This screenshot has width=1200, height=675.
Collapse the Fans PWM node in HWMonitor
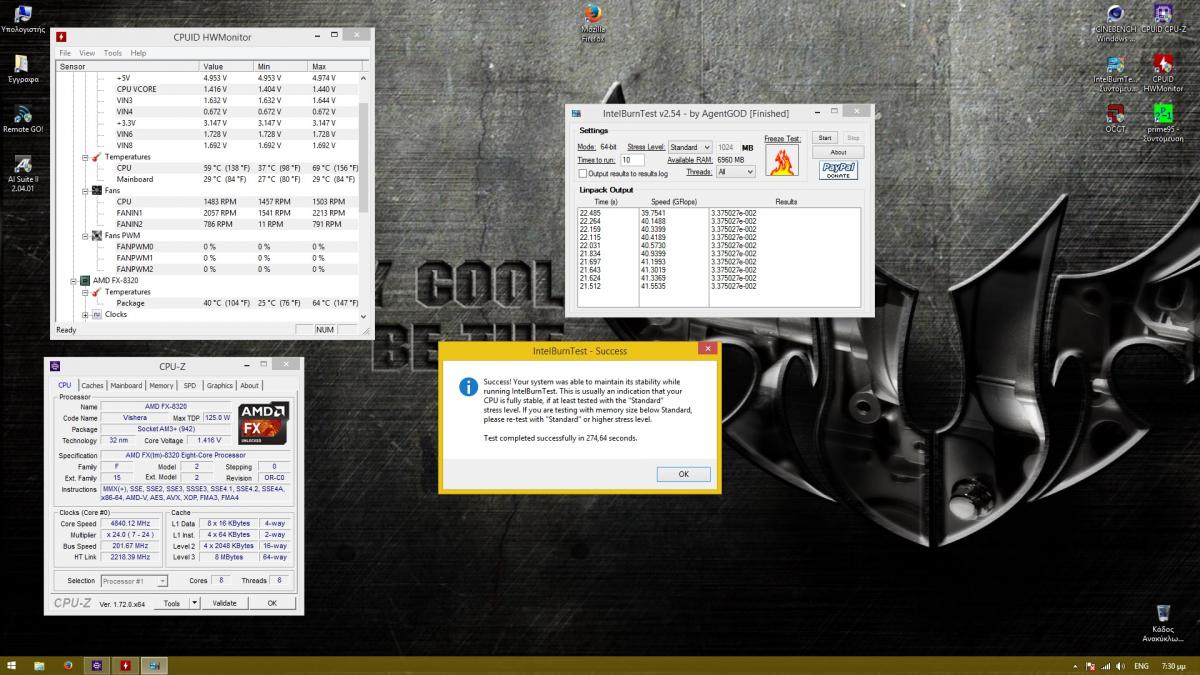[86, 235]
